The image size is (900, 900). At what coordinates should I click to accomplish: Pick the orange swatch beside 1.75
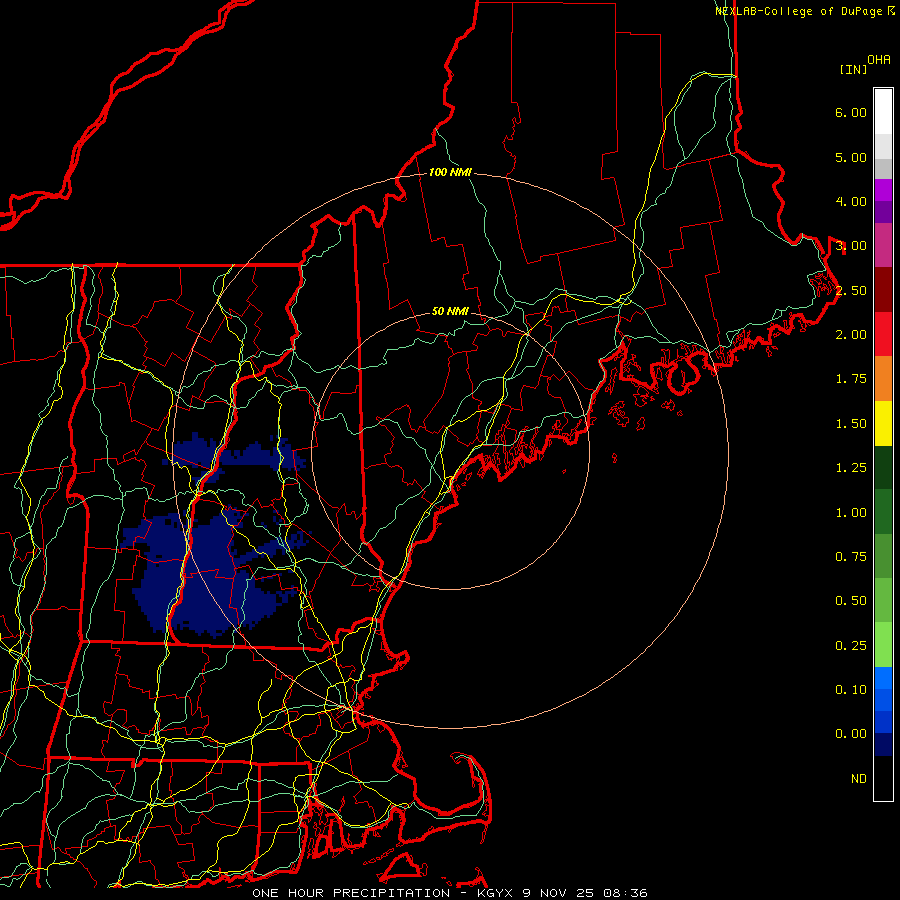pyautogui.click(x=883, y=378)
